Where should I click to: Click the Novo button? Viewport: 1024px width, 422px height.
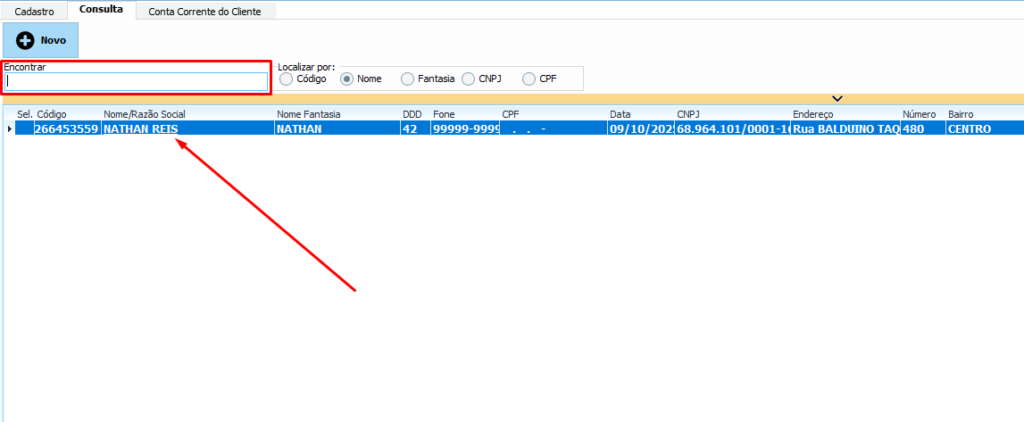(x=41, y=41)
